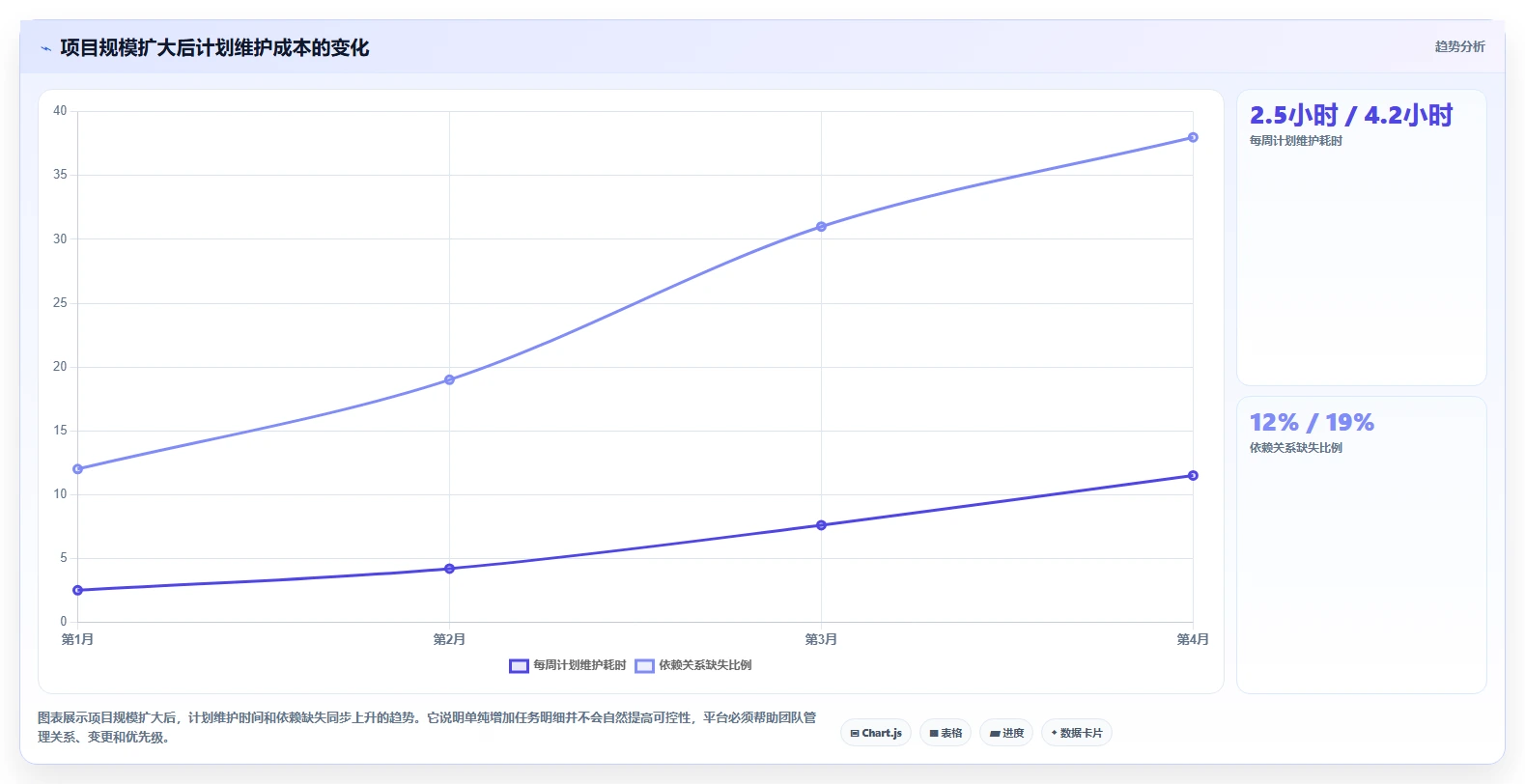Click the 数据卡片 tag
This screenshot has height=784, width=1525.
pyautogui.click(x=1077, y=733)
